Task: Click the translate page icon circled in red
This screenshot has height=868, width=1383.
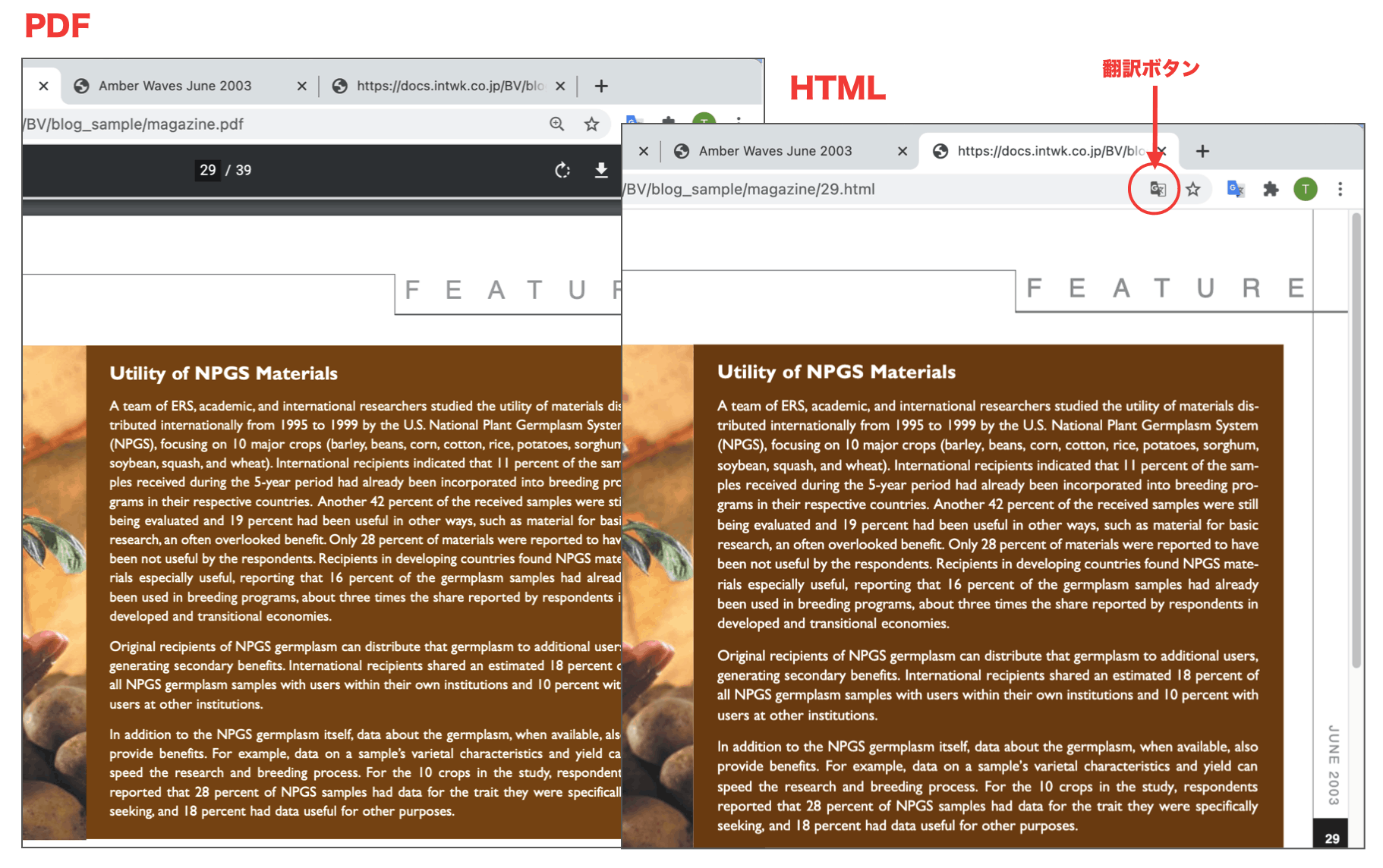Action: pos(1157,189)
